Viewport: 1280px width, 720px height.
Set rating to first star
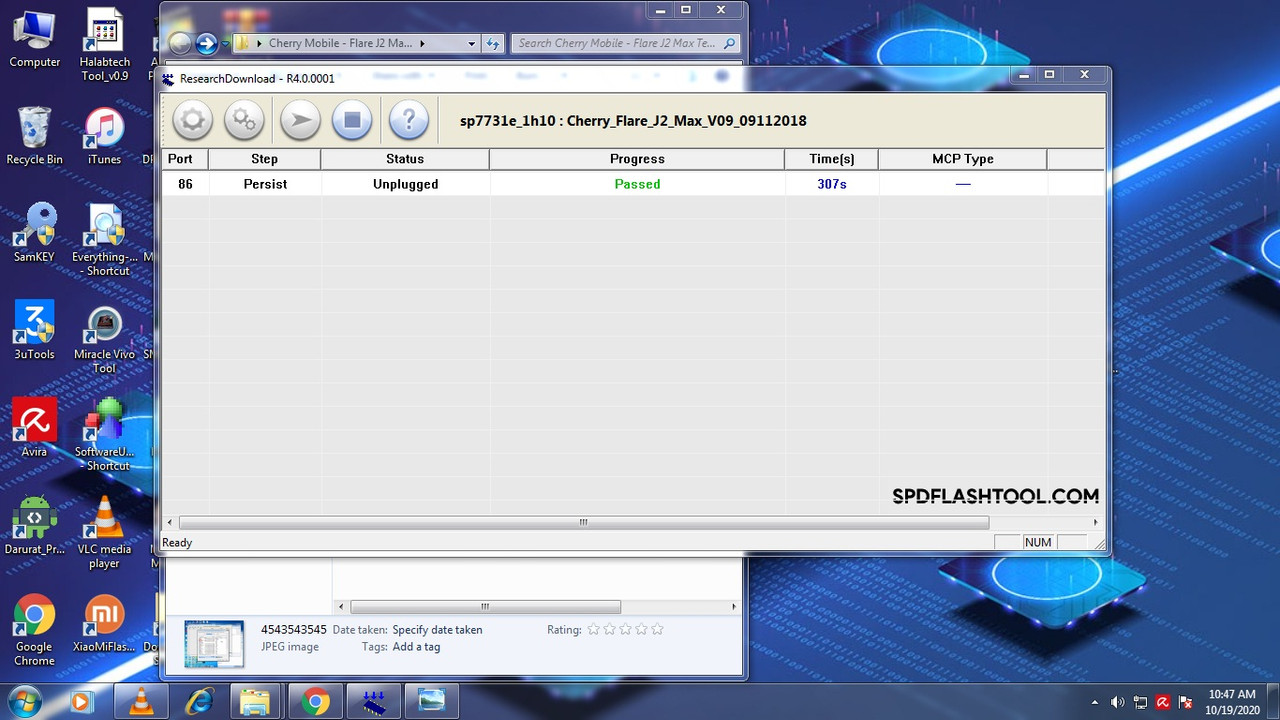593,630
